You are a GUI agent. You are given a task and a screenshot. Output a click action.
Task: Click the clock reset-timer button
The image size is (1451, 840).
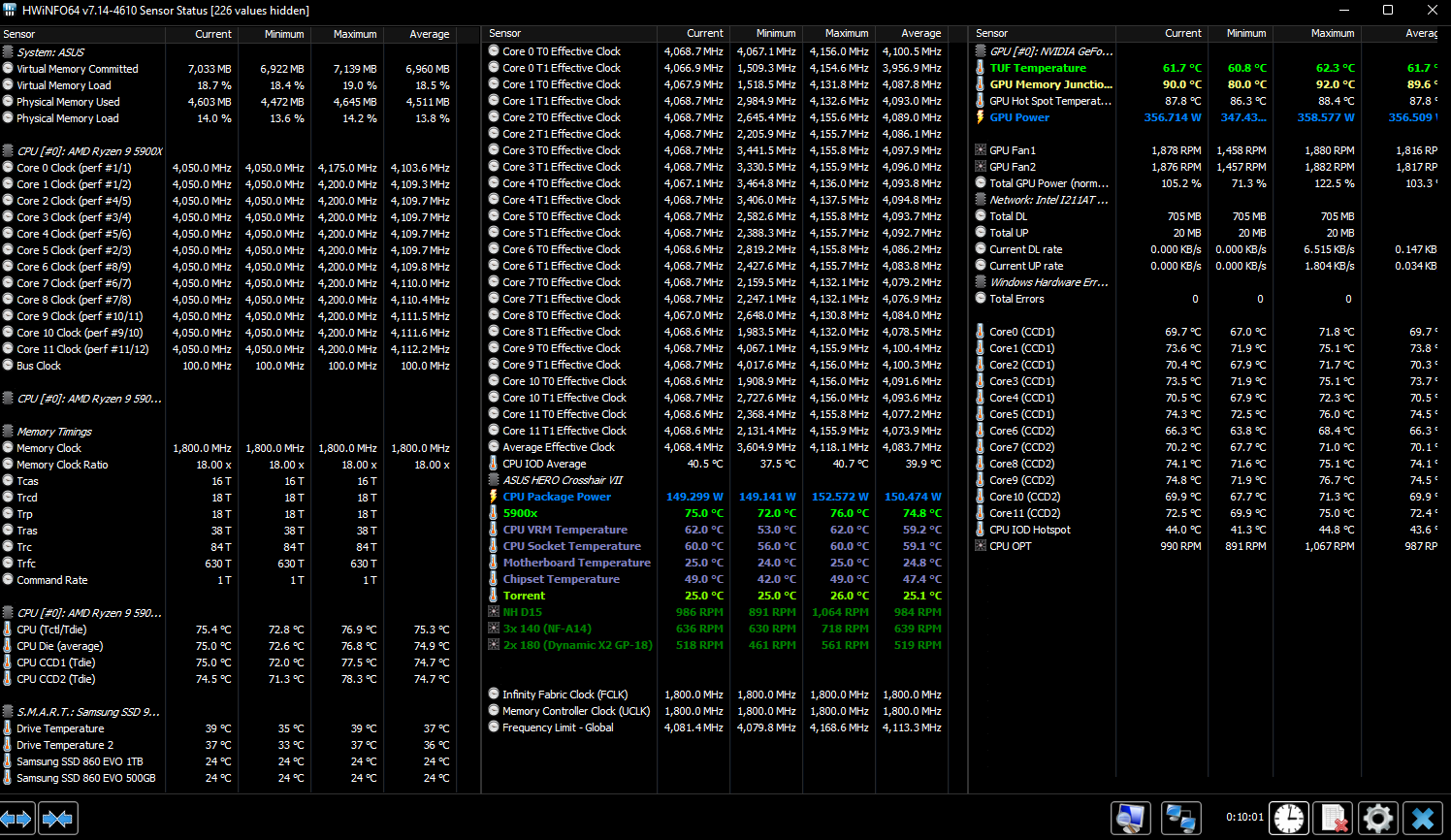[x=1288, y=818]
